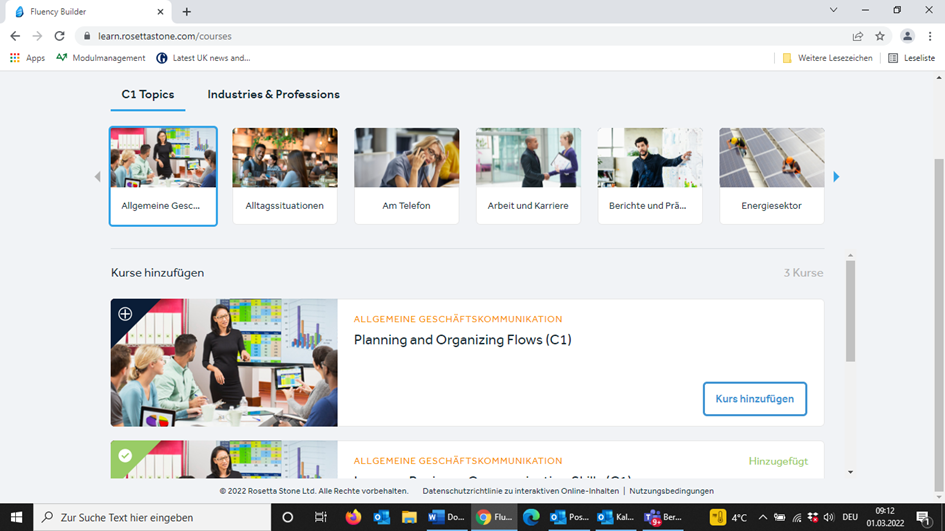Image resolution: width=945 pixels, height=531 pixels.
Task: Open the Nutzungsbedingungen footer link
Action: (672, 491)
